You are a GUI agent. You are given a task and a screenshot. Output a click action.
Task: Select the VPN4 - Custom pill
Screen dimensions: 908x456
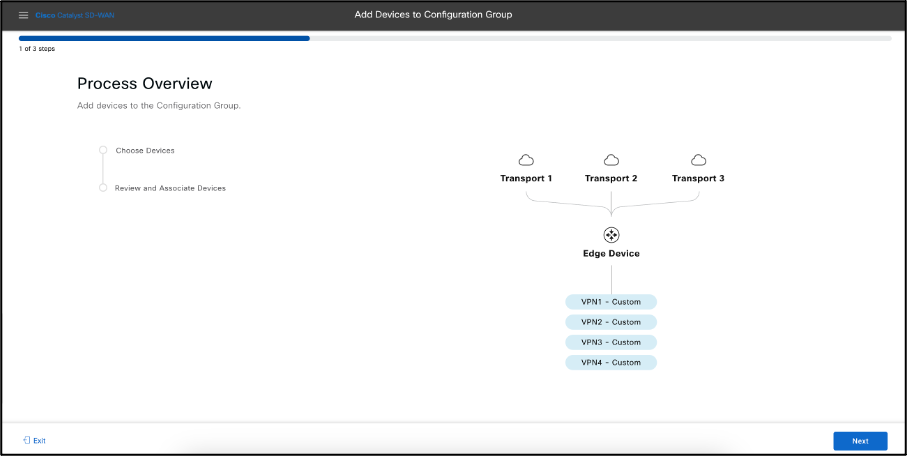click(x=611, y=362)
